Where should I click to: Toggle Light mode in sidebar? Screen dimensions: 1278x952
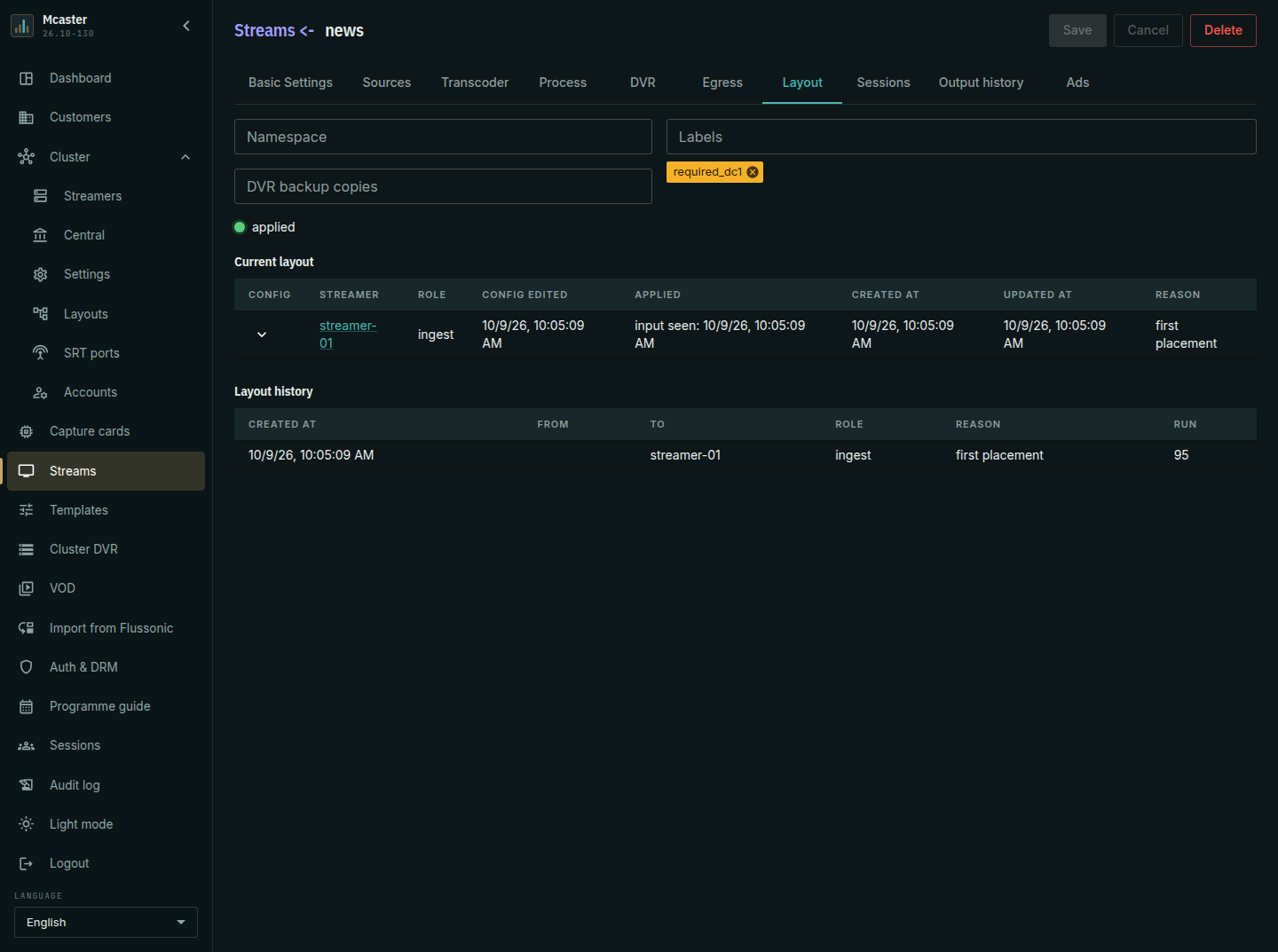click(106, 824)
